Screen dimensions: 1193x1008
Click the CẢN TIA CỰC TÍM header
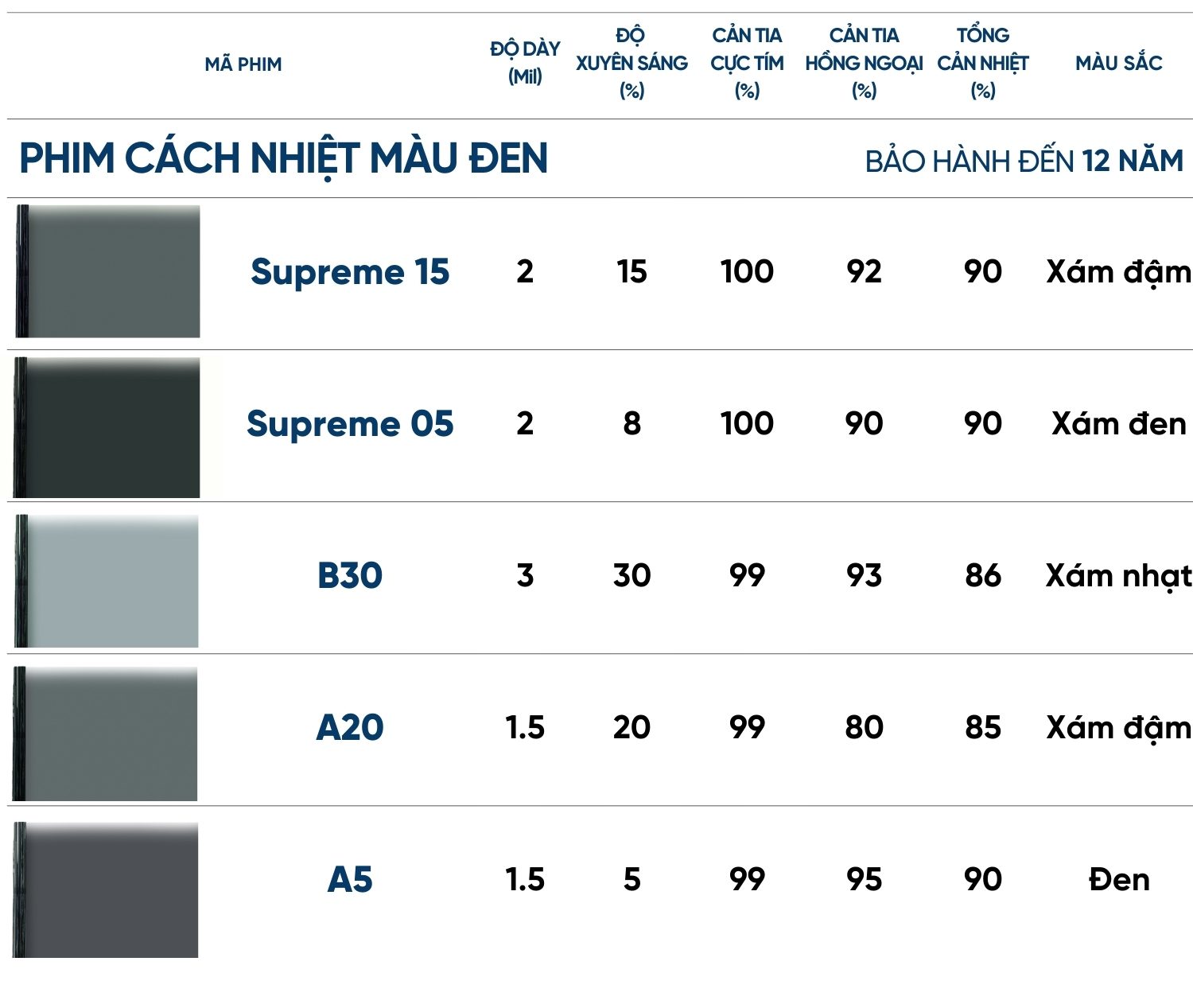pos(747,62)
